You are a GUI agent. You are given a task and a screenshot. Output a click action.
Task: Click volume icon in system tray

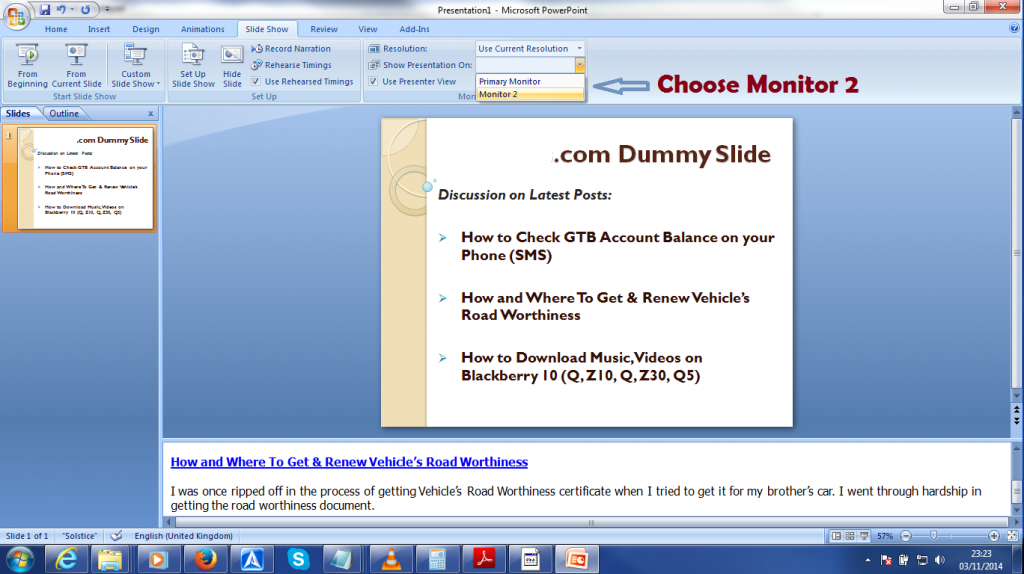click(x=940, y=560)
